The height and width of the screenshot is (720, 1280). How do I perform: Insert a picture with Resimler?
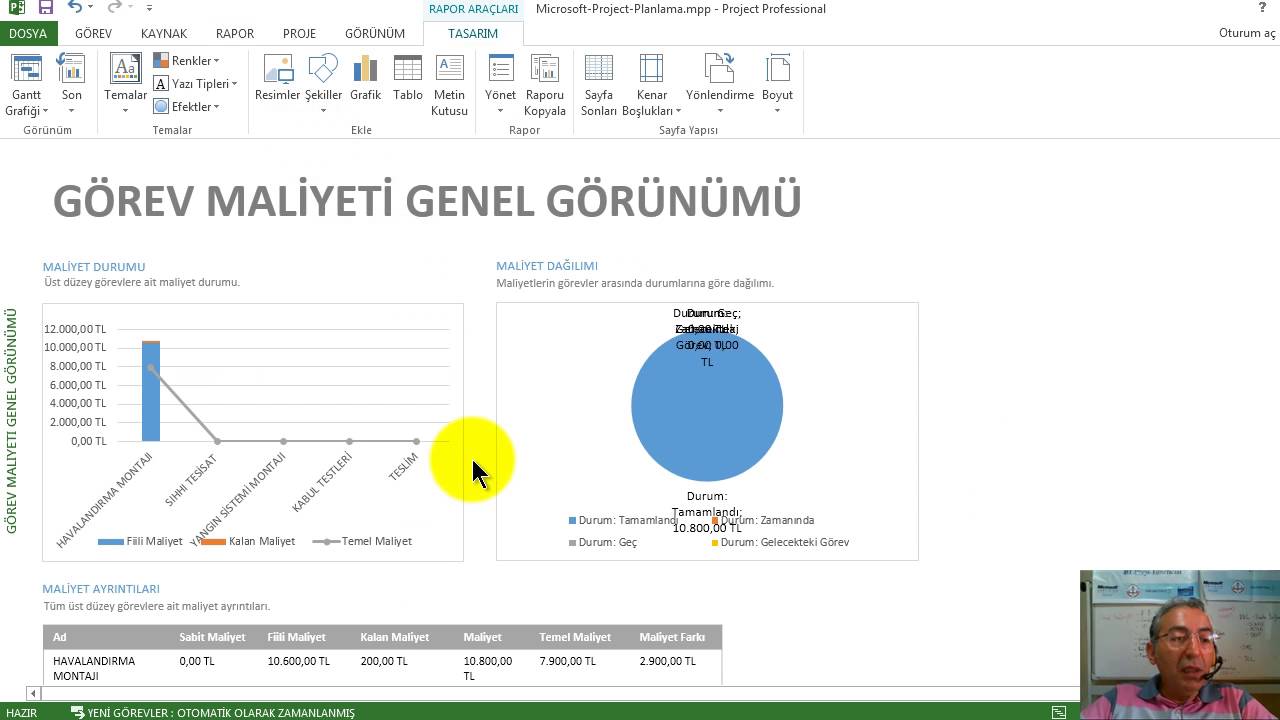(x=277, y=78)
